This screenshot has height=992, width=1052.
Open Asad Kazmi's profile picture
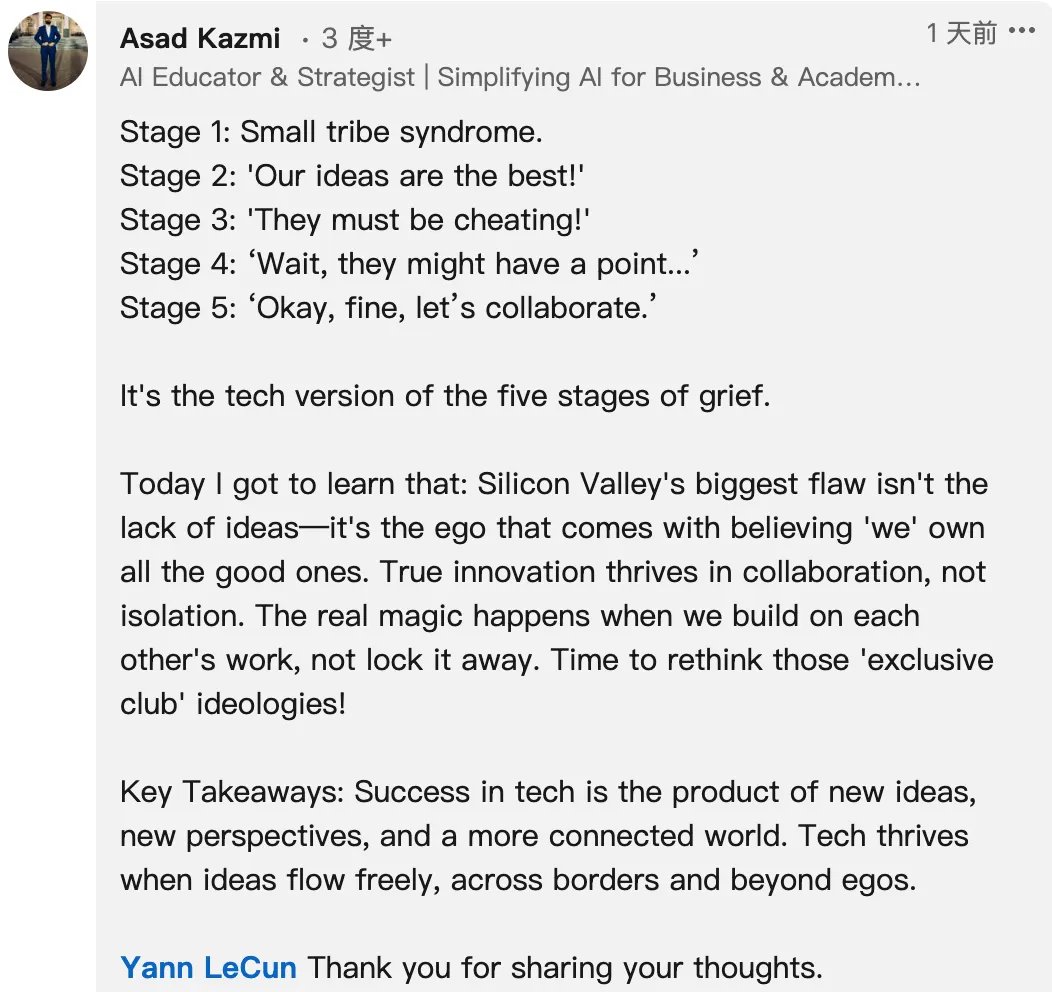tap(48, 50)
